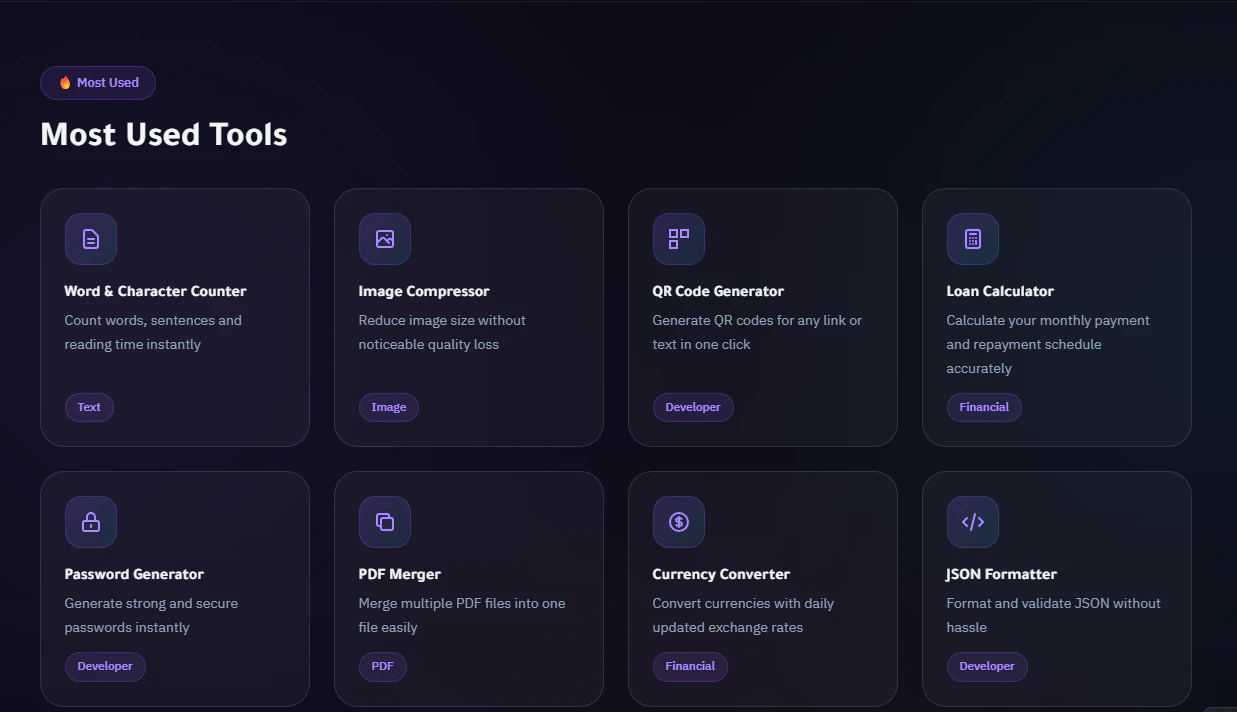Click the Financial tag on Loan Calculator
The width and height of the screenshot is (1237, 712).
984,407
